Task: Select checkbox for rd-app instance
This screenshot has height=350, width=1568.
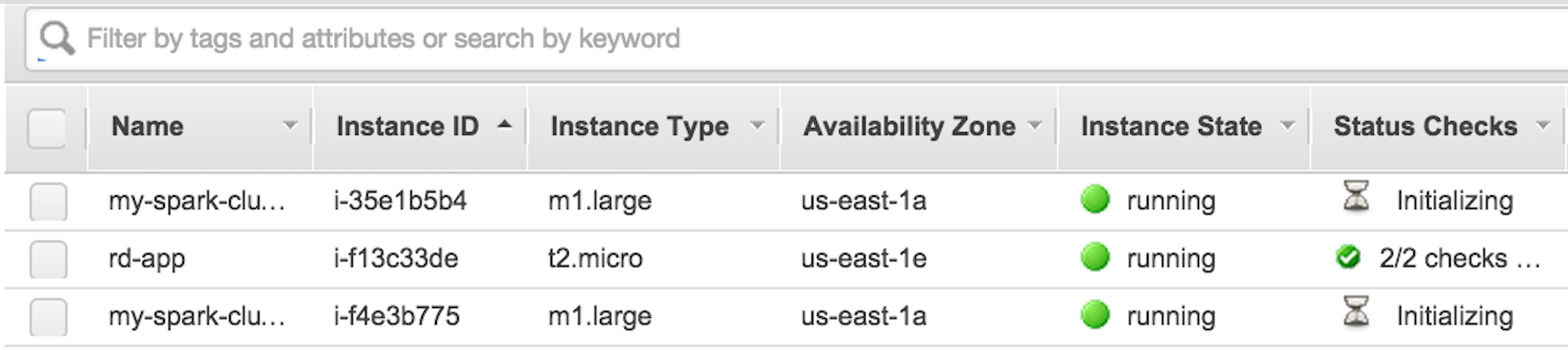Action: 49,259
